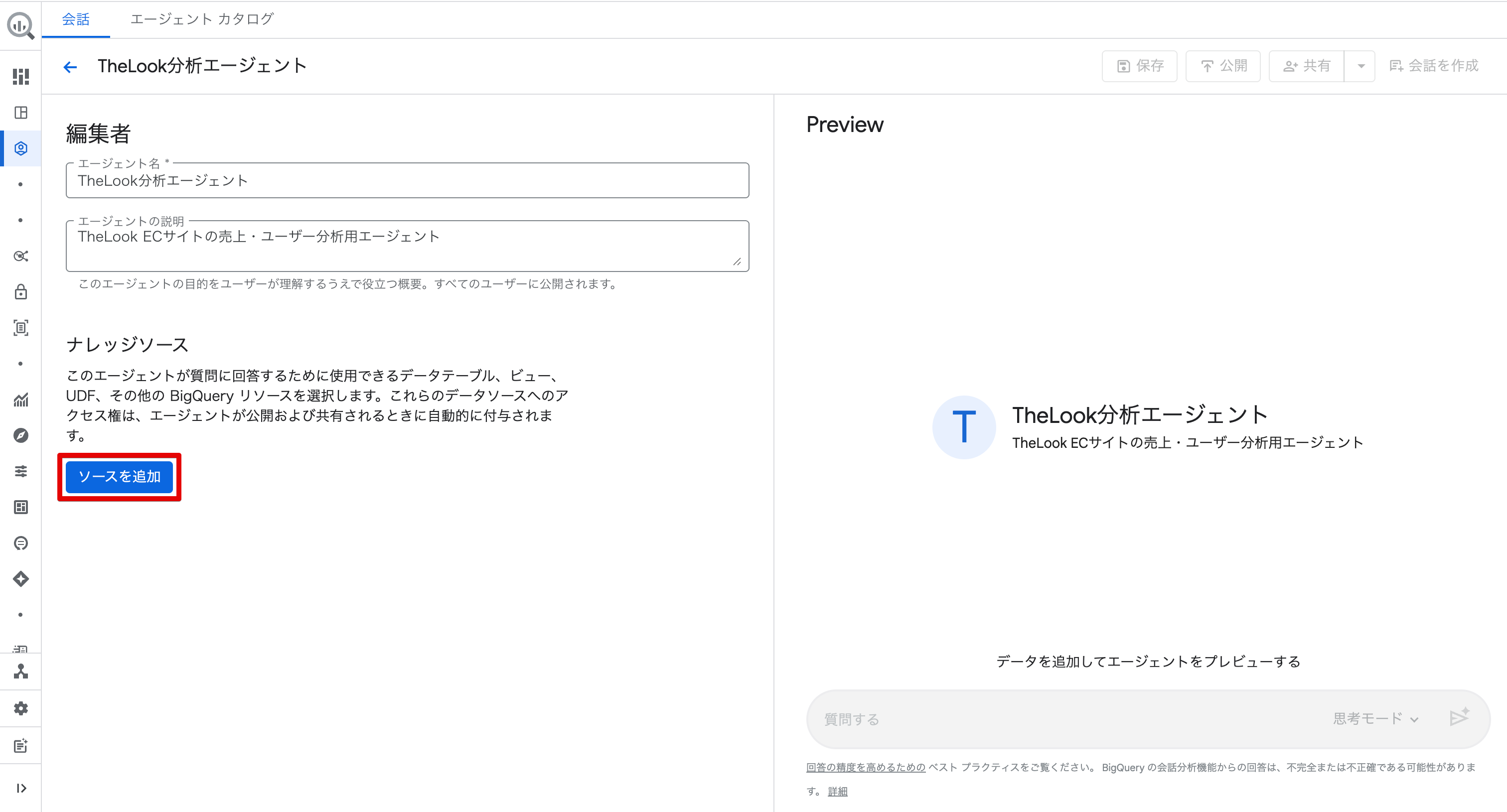Open the comment icon in the sidebar

pyautogui.click(x=20, y=543)
